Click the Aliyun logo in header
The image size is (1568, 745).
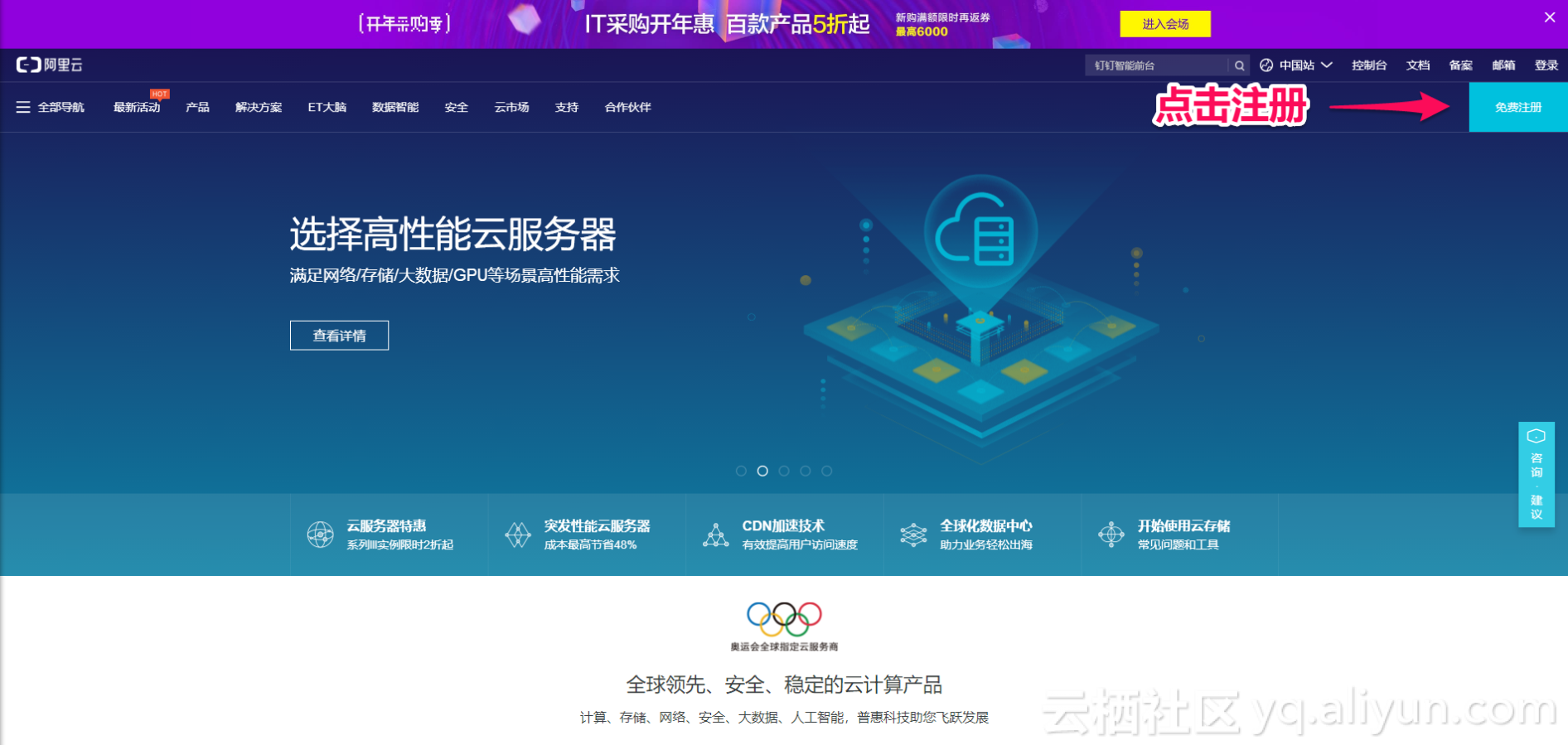coord(50,65)
